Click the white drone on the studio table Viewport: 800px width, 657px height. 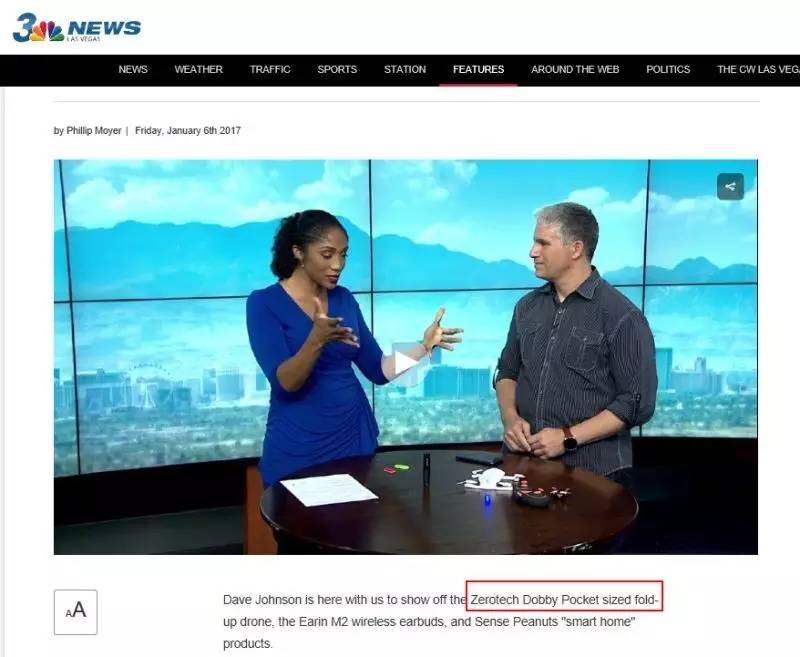[x=489, y=478]
